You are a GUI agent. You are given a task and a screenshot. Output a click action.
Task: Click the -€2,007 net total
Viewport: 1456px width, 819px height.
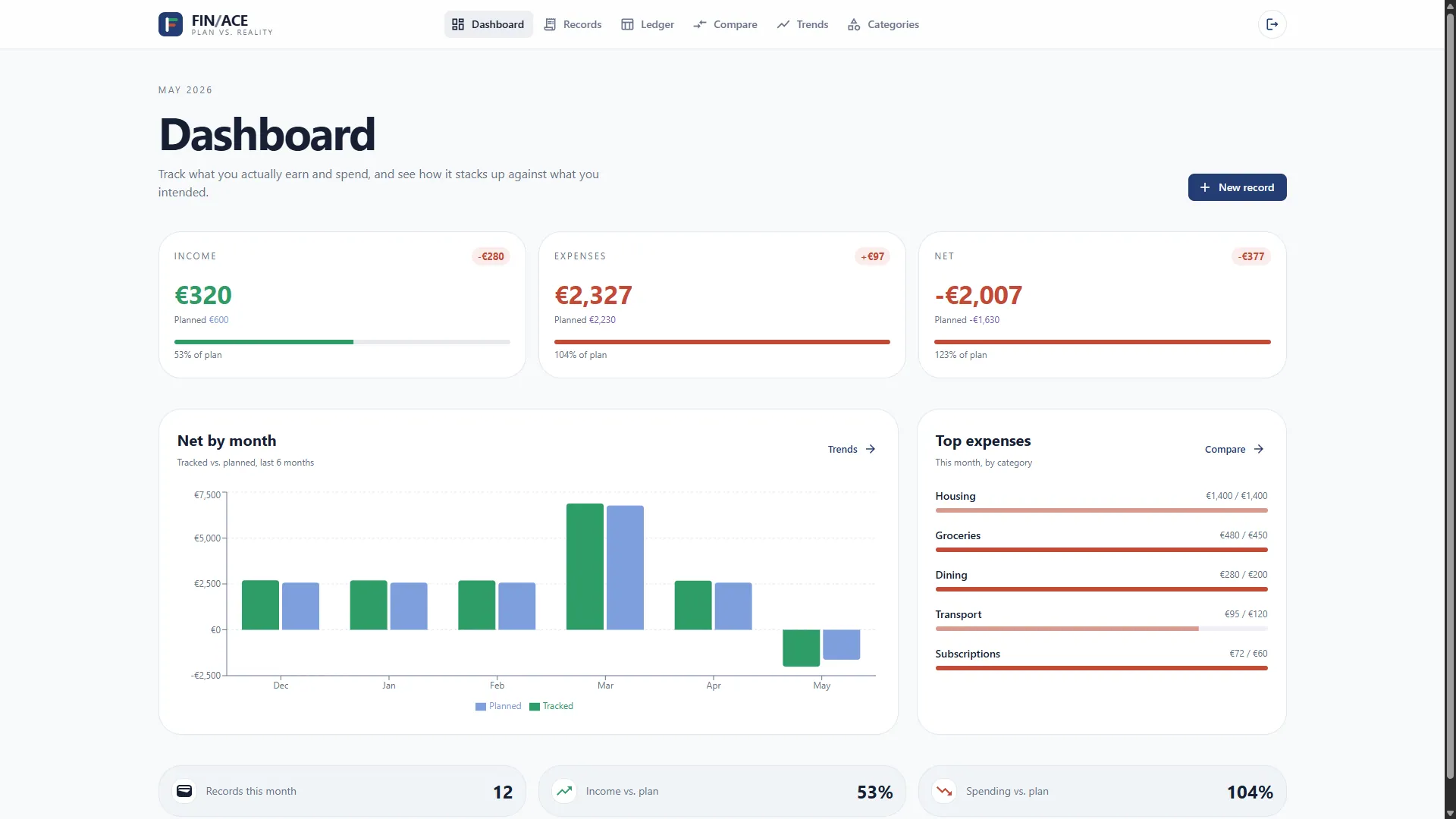coord(978,295)
